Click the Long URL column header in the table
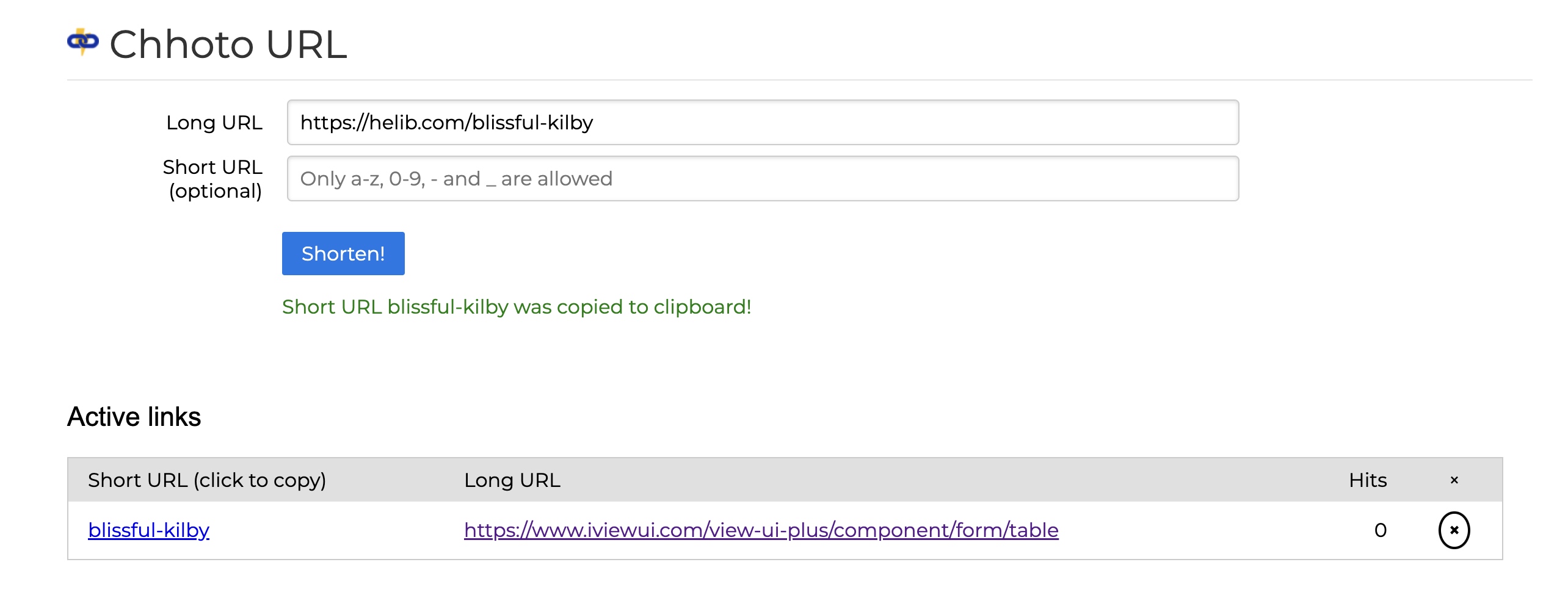The width and height of the screenshot is (1568, 598). (512, 480)
